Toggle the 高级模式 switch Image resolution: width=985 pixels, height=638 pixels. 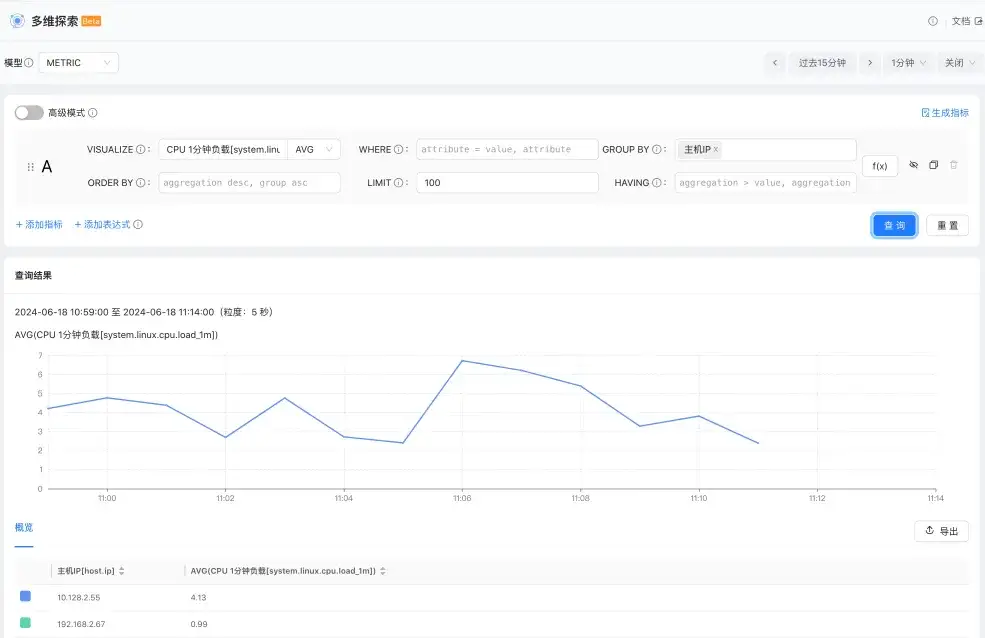pyautogui.click(x=29, y=113)
